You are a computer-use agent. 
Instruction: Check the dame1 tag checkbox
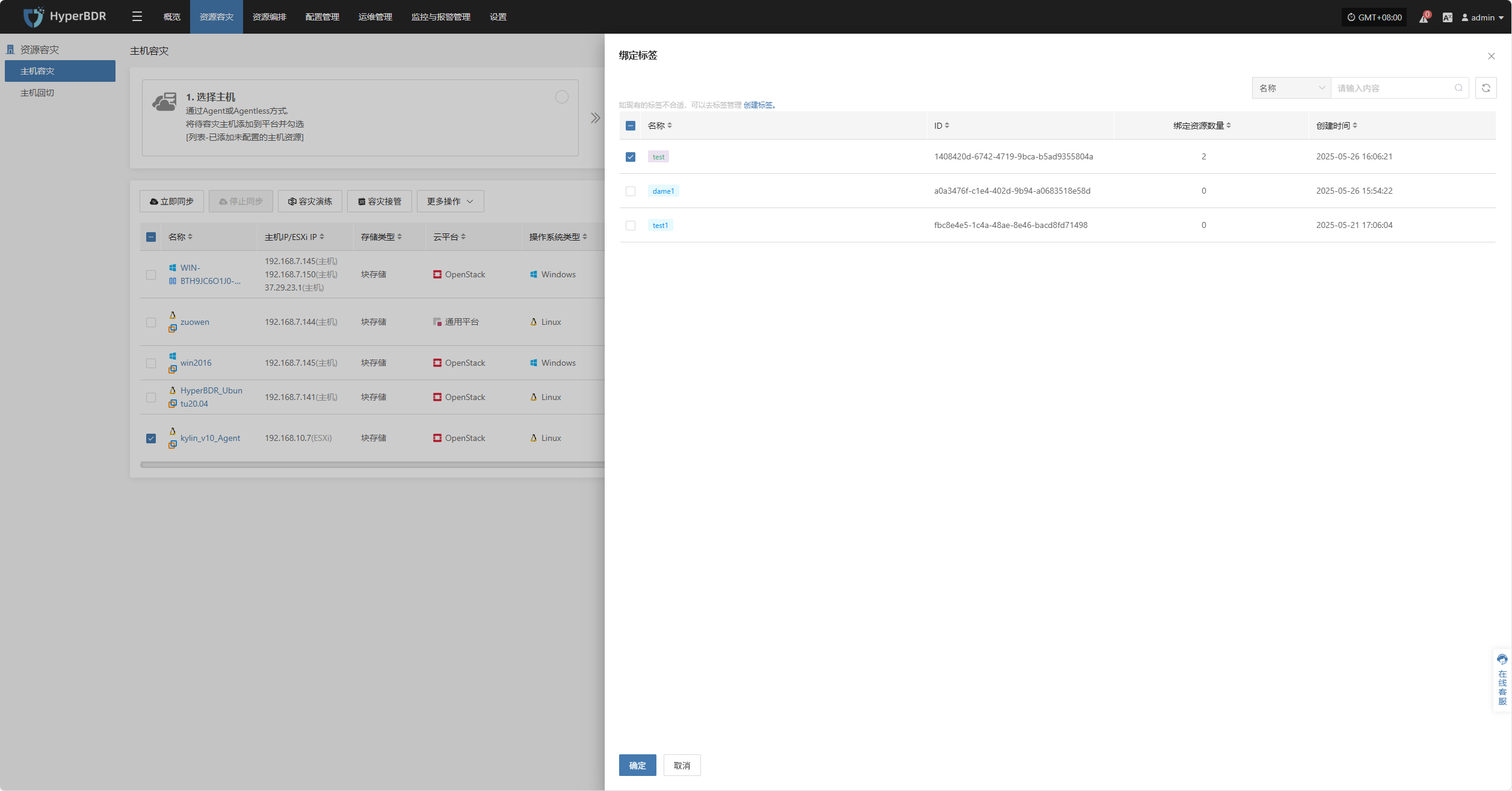tap(631, 191)
